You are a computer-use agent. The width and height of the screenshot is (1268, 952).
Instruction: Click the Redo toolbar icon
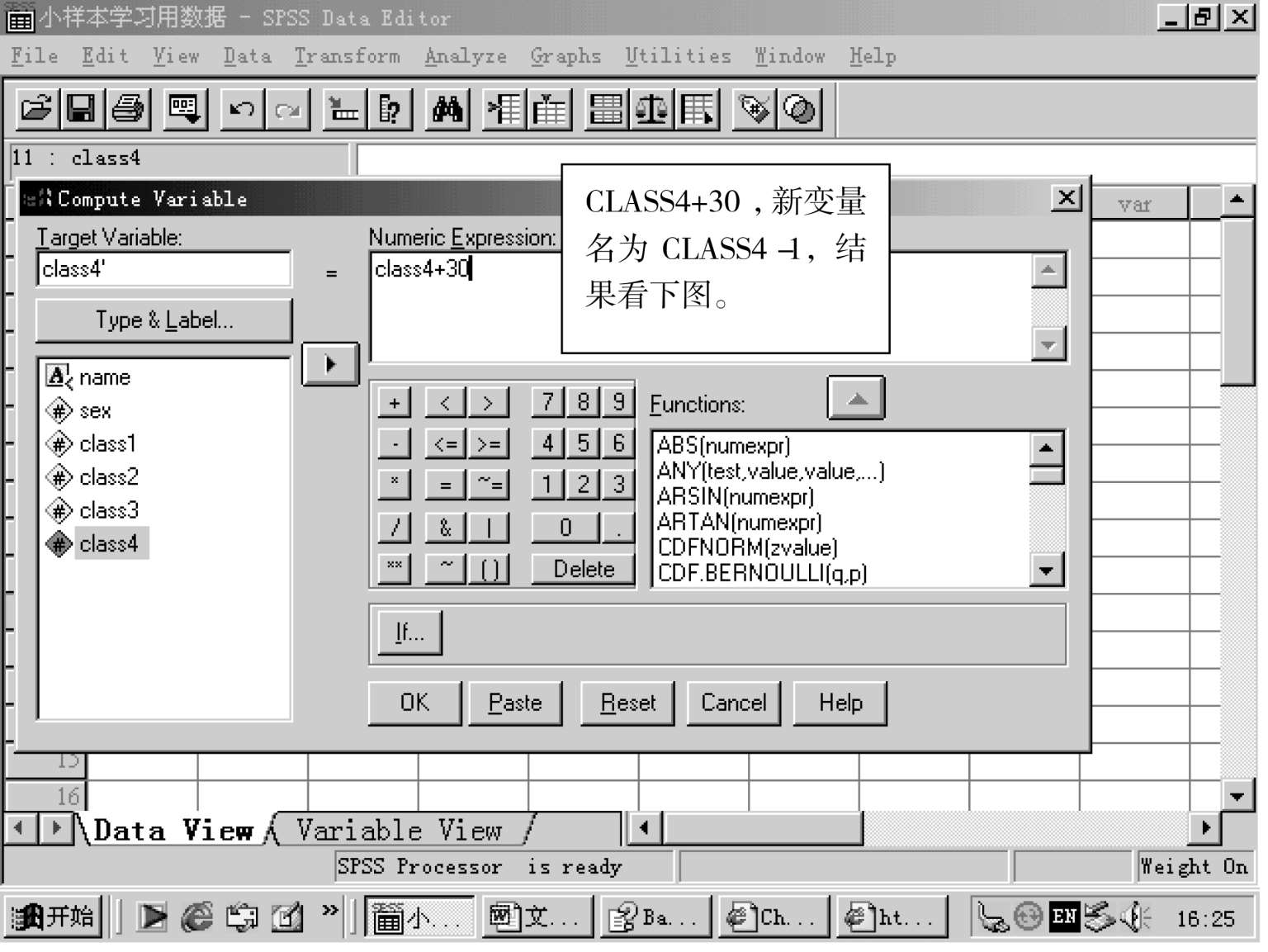tap(287, 109)
